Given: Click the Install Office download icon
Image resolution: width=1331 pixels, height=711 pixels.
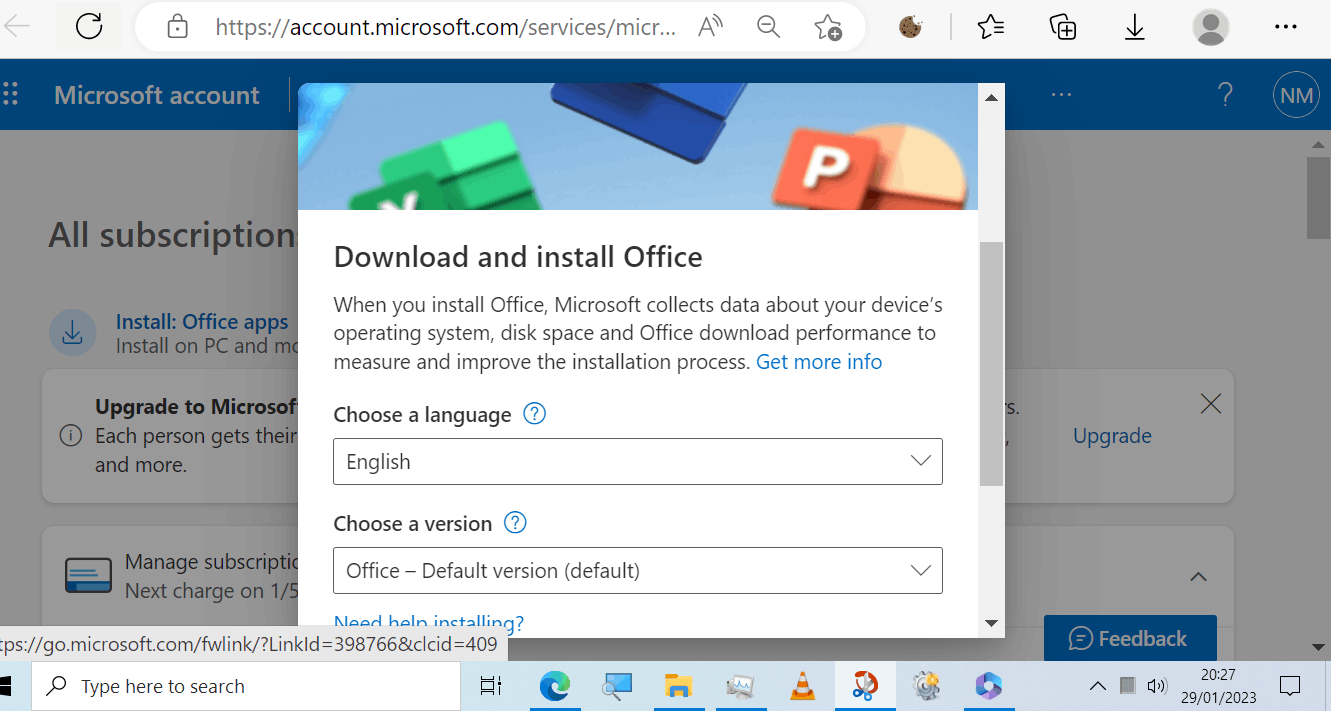Looking at the screenshot, I should (x=73, y=334).
